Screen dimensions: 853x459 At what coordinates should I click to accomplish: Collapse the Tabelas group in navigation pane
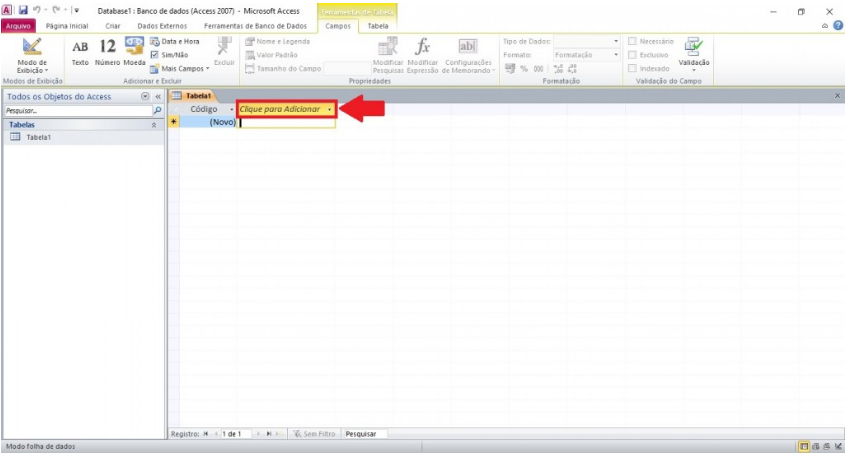(x=153, y=125)
